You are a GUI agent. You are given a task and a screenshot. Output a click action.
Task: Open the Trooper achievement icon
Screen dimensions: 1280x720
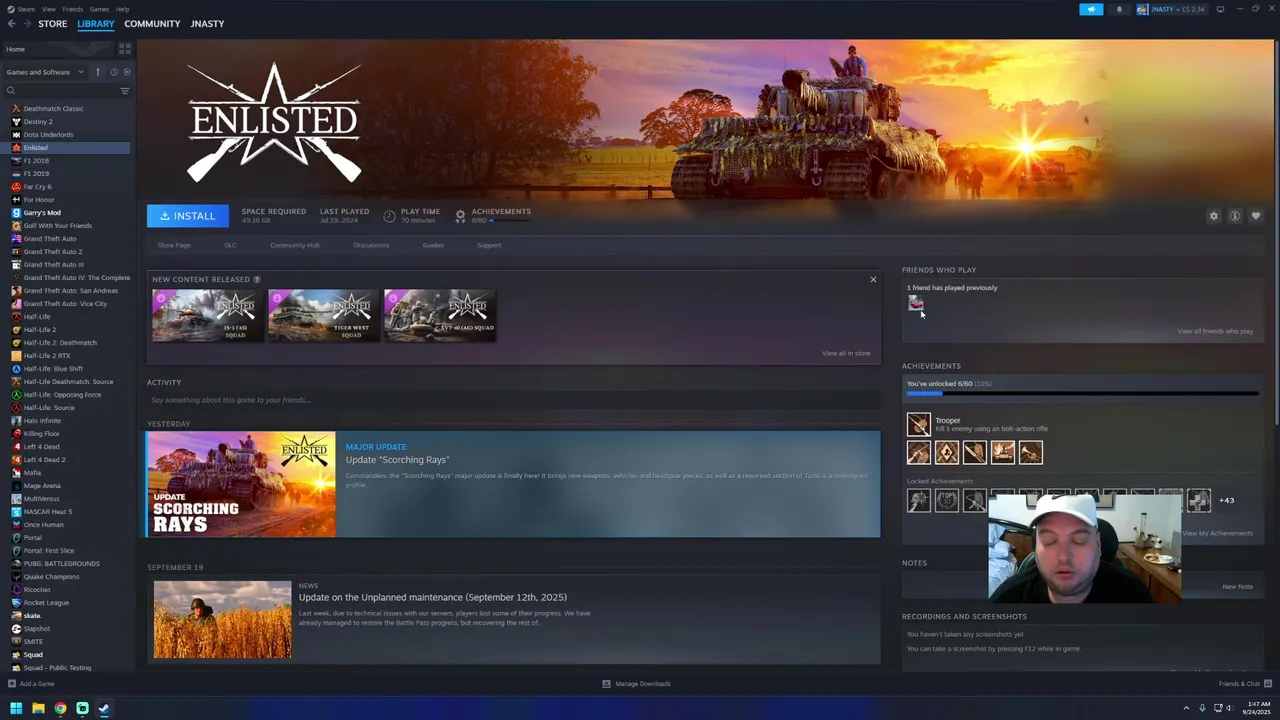click(x=918, y=424)
